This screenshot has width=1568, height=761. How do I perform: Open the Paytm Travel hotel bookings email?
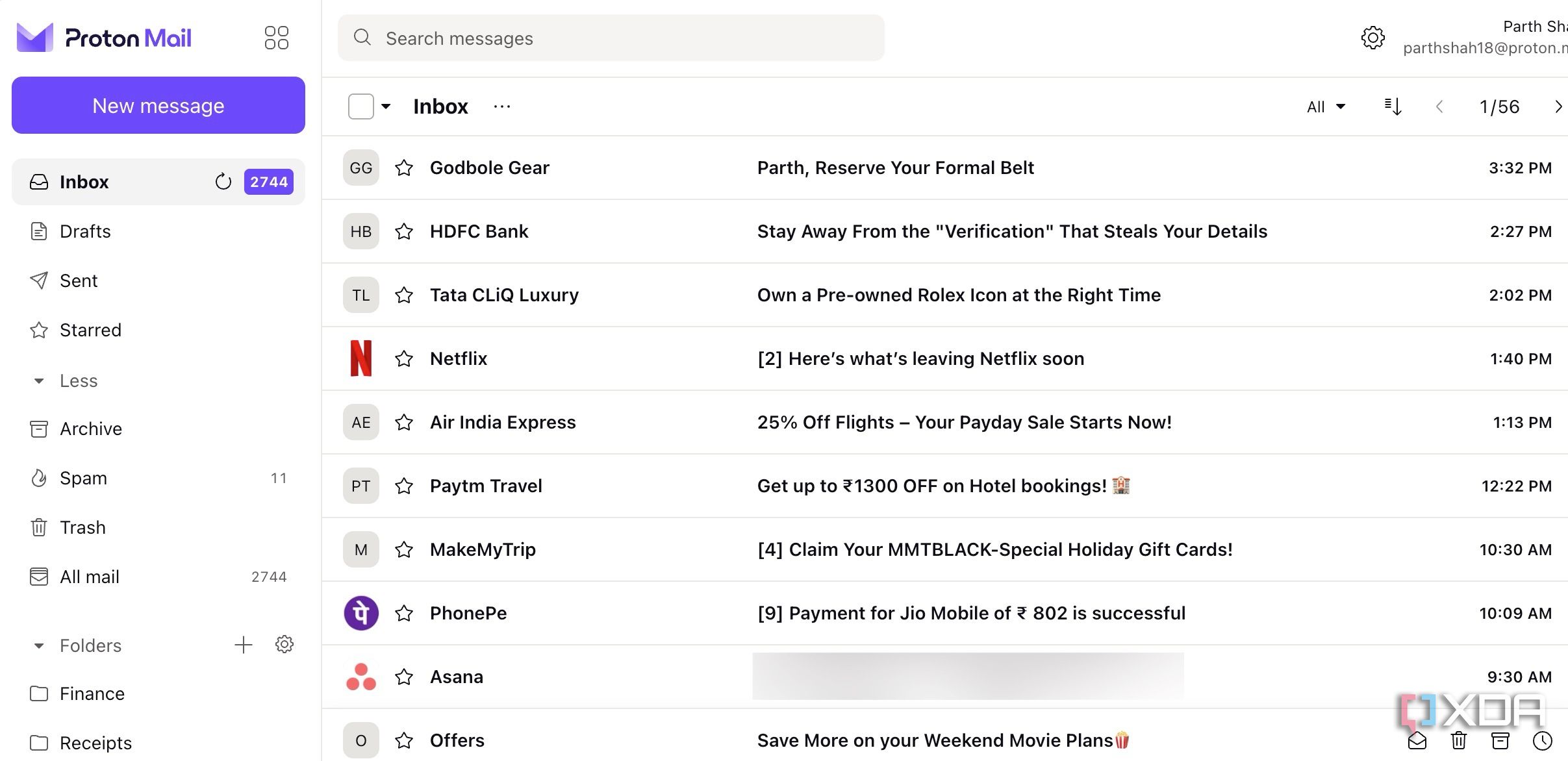coord(945,486)
